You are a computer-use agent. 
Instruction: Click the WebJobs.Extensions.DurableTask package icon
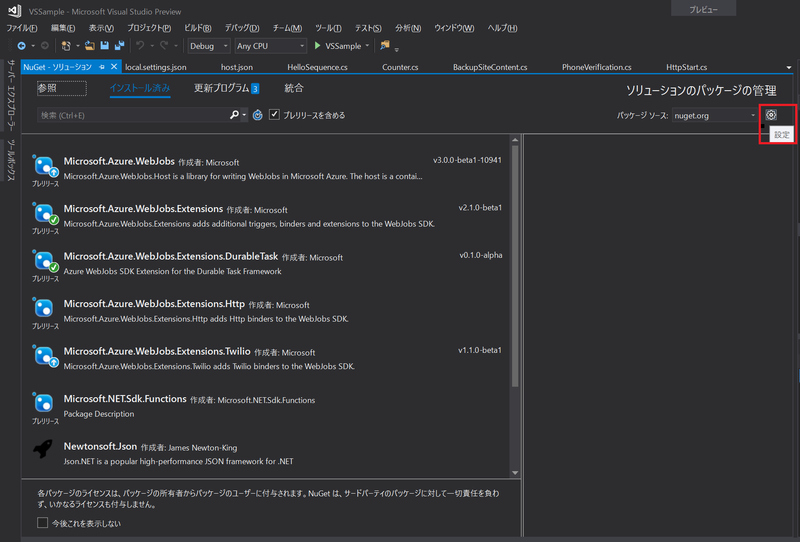pyautogui.click(x=44, y=261)
